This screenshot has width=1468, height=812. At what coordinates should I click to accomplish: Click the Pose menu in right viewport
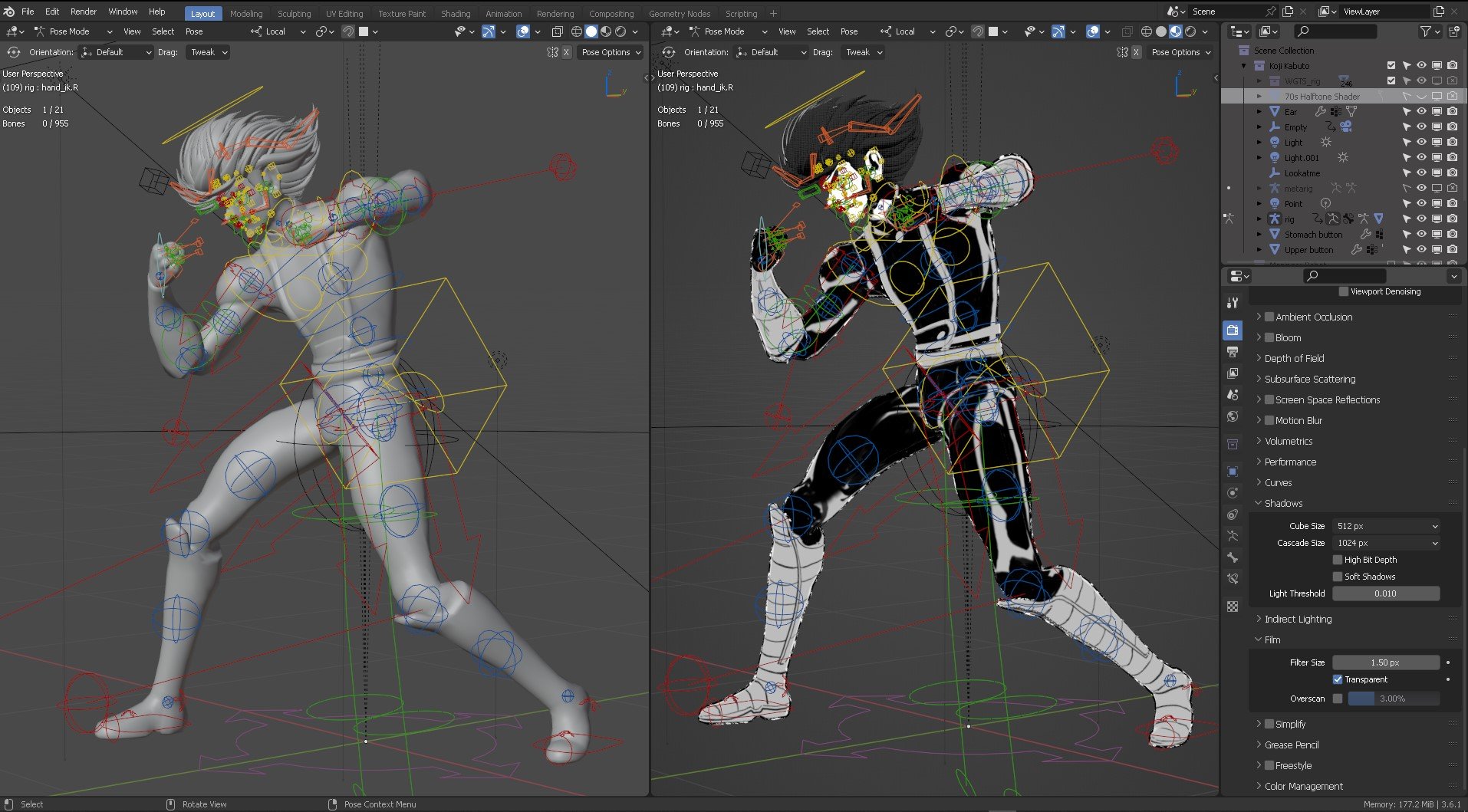[848, 31]
